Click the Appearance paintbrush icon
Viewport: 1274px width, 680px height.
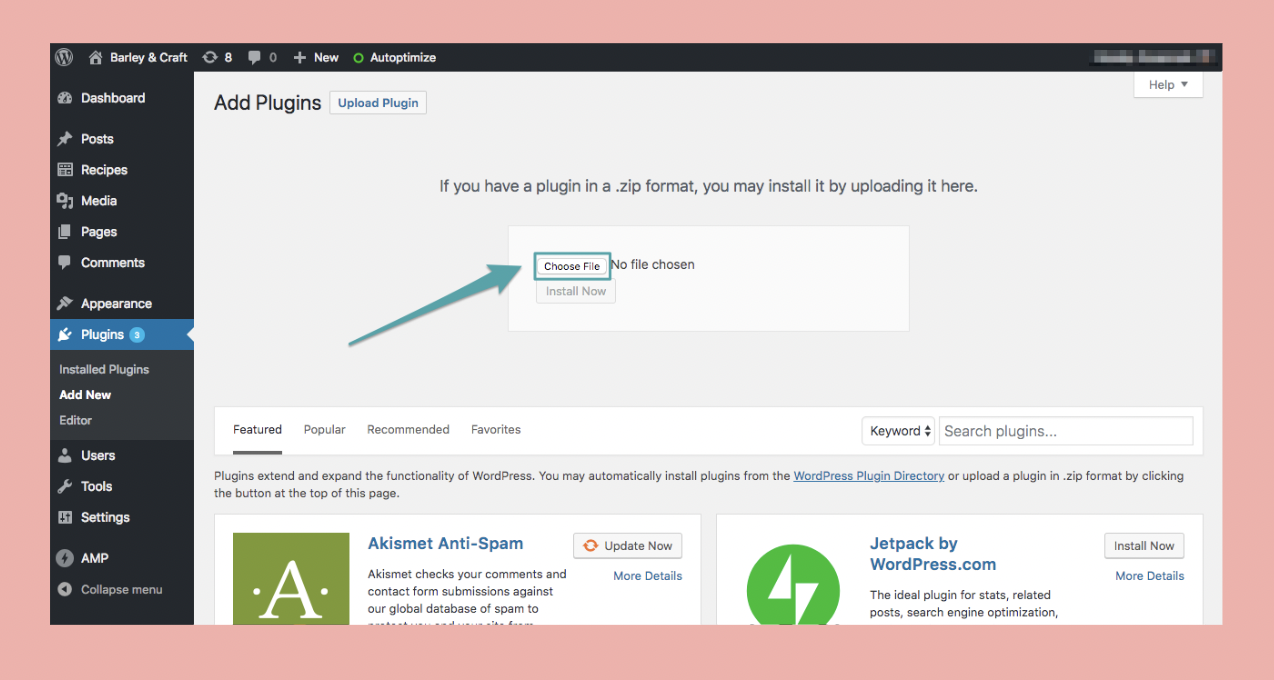(x=65, y=304)
